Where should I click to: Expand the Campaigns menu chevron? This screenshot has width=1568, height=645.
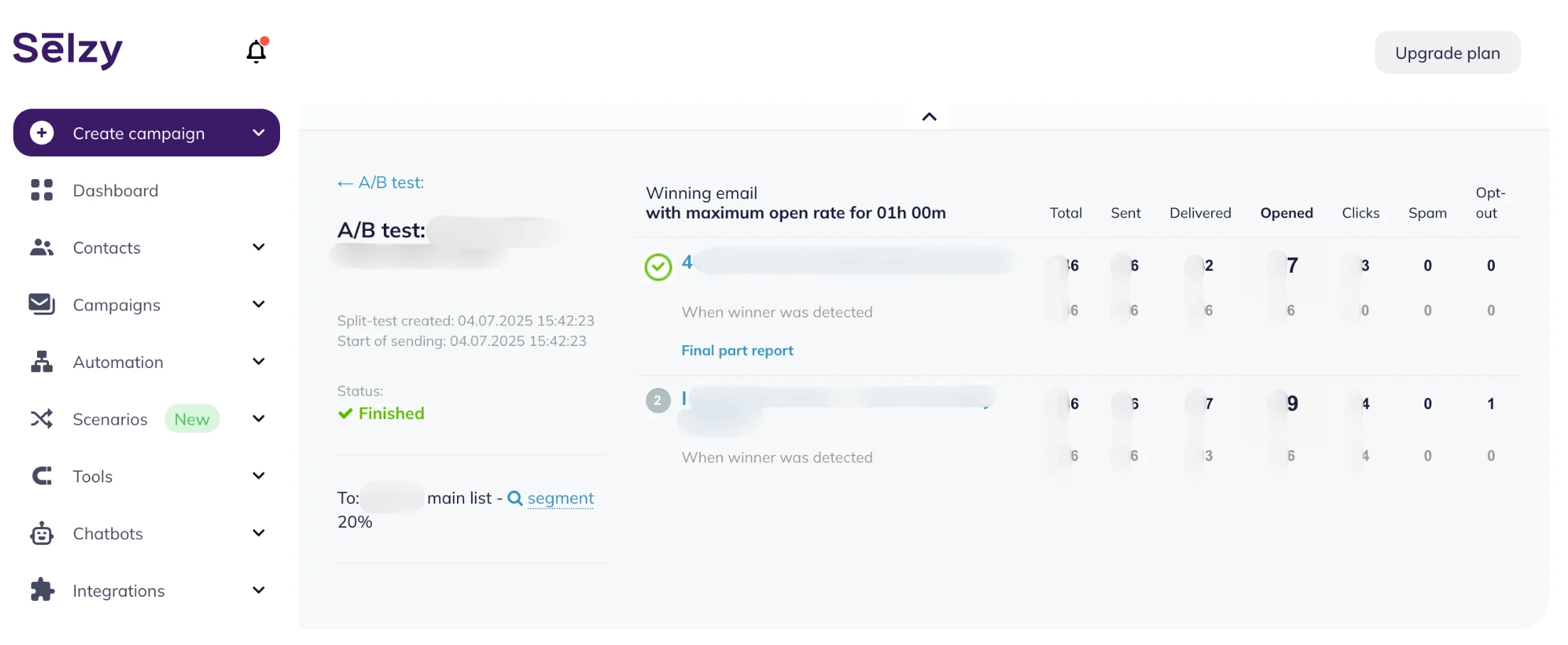pyautogui.click(x=259, y=304)
